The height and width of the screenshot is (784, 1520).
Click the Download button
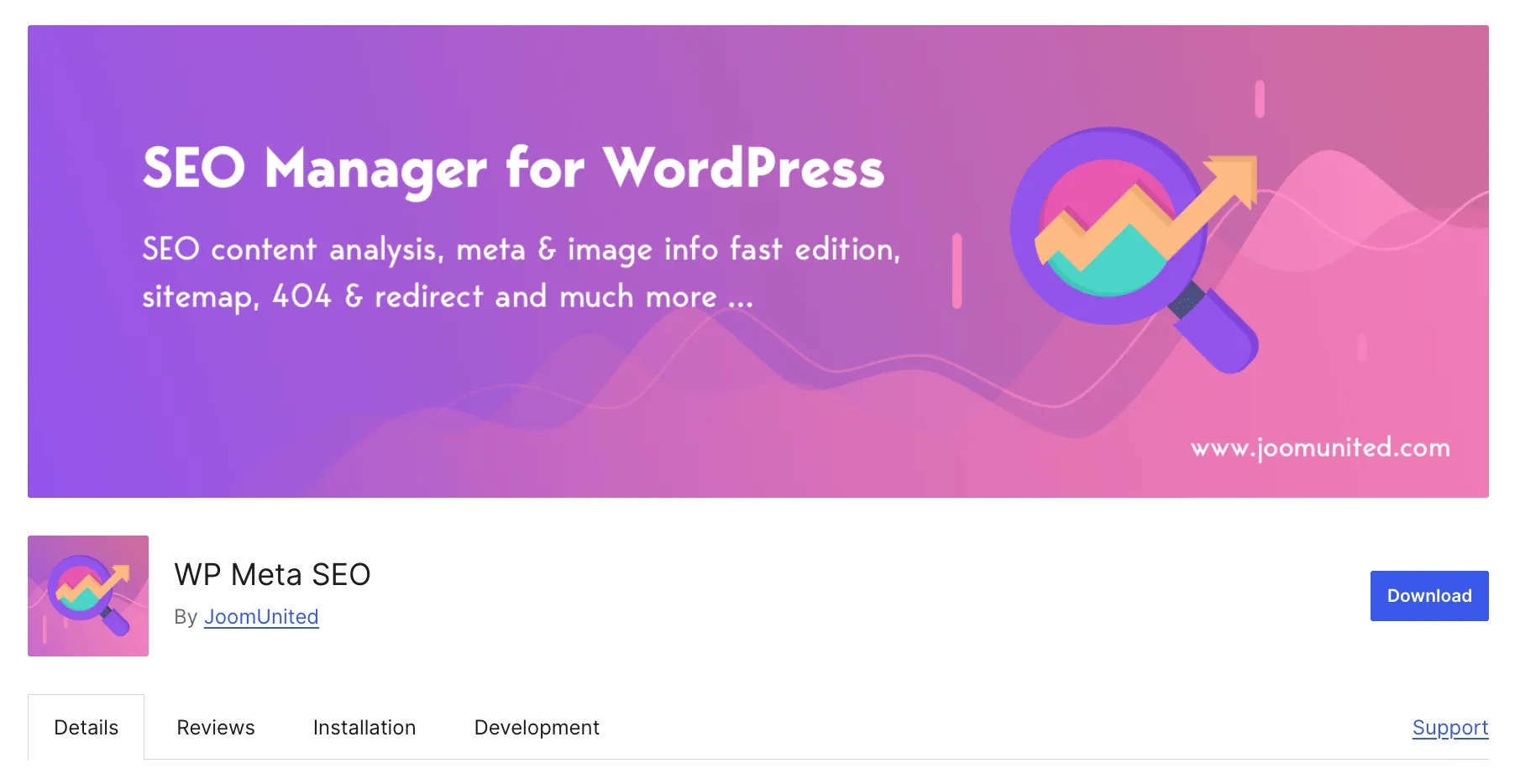point(1428,595)
